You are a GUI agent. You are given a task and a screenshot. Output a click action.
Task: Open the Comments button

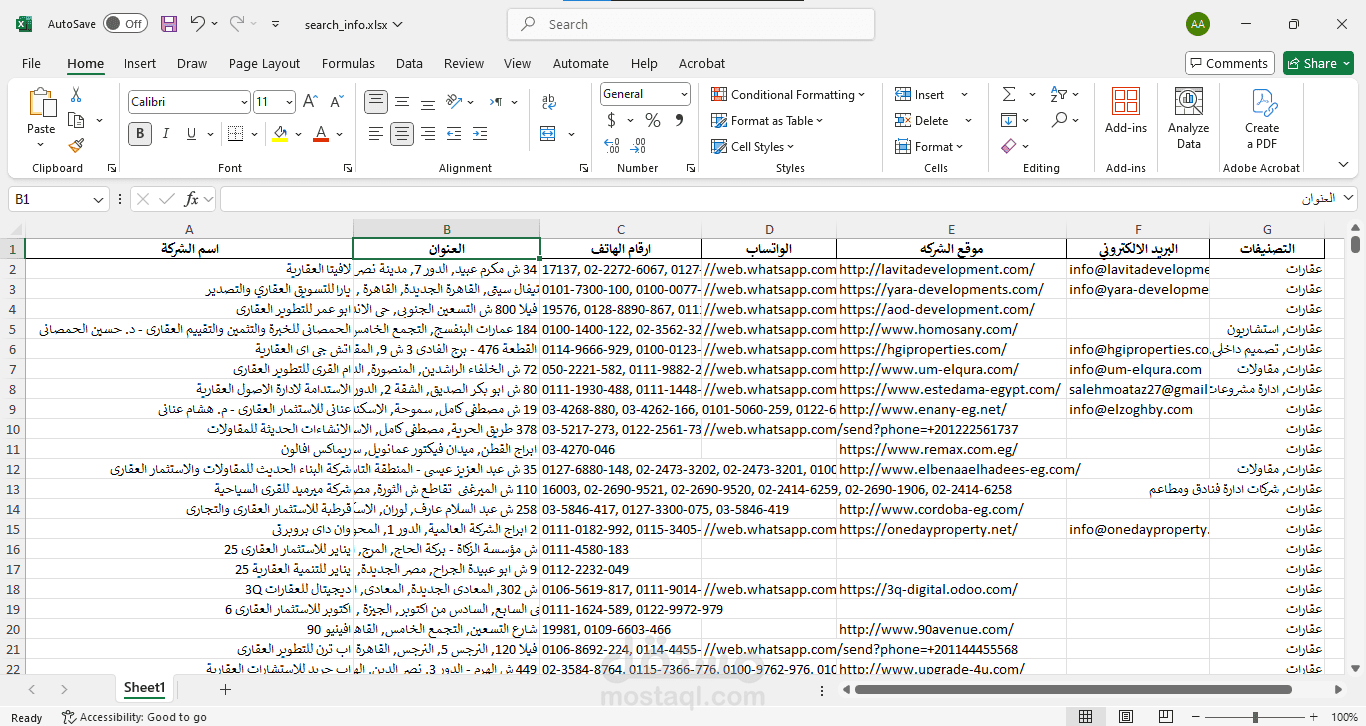(1229, 63)
